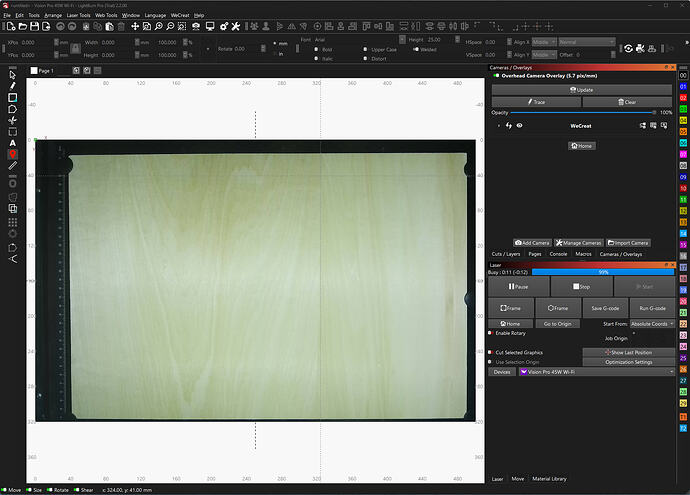The width and height of the screenshot is (690, 495).
Task: Click the refresh overlay icon top-right
Action: 628,48
